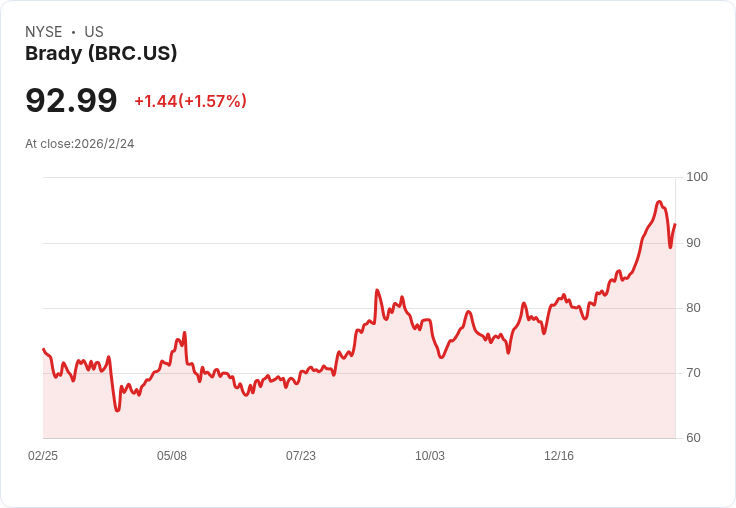
Task: Click the 92.99 current price
Action: point(71,100)
